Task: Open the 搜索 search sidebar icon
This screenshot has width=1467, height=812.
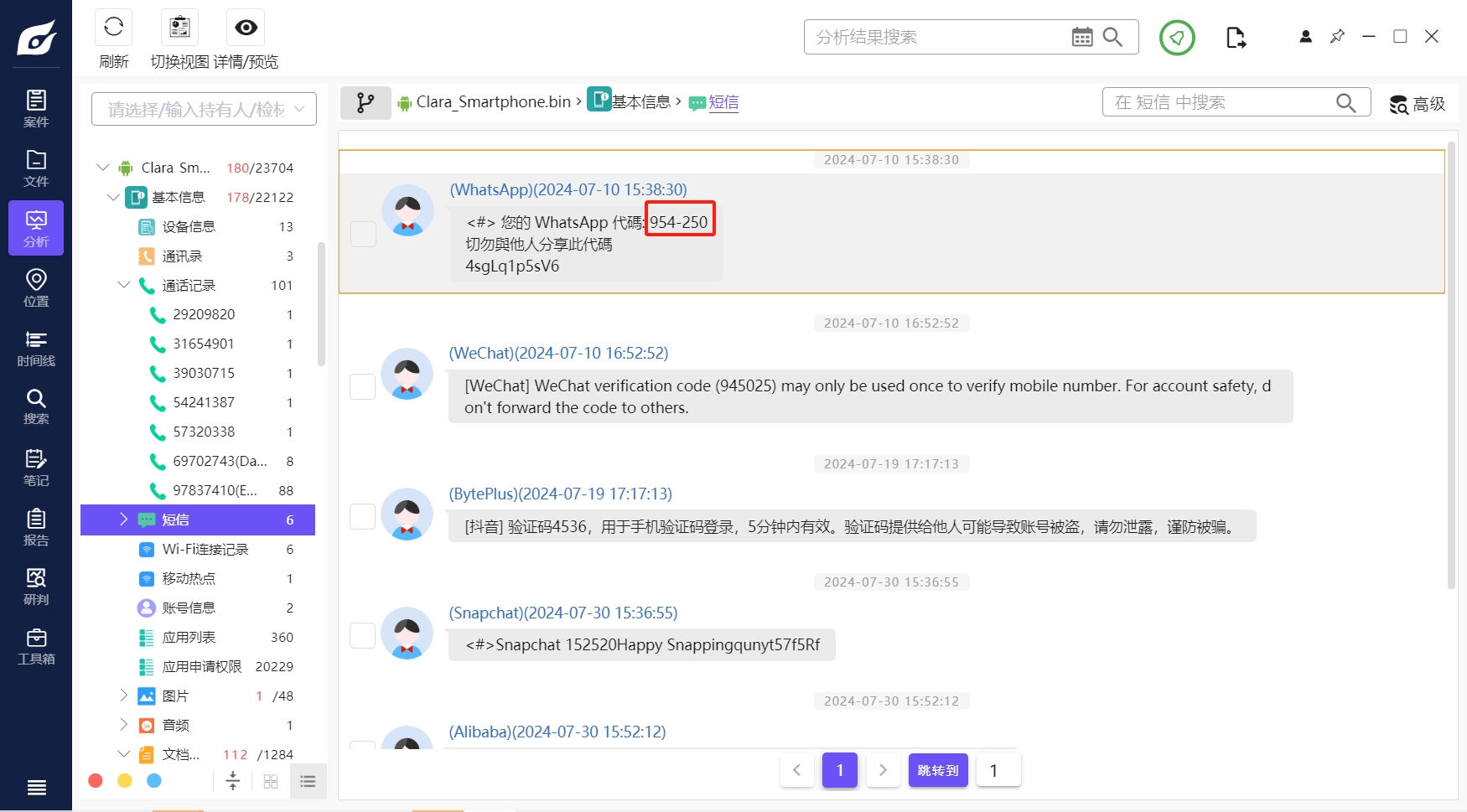Action: point(36,406)
